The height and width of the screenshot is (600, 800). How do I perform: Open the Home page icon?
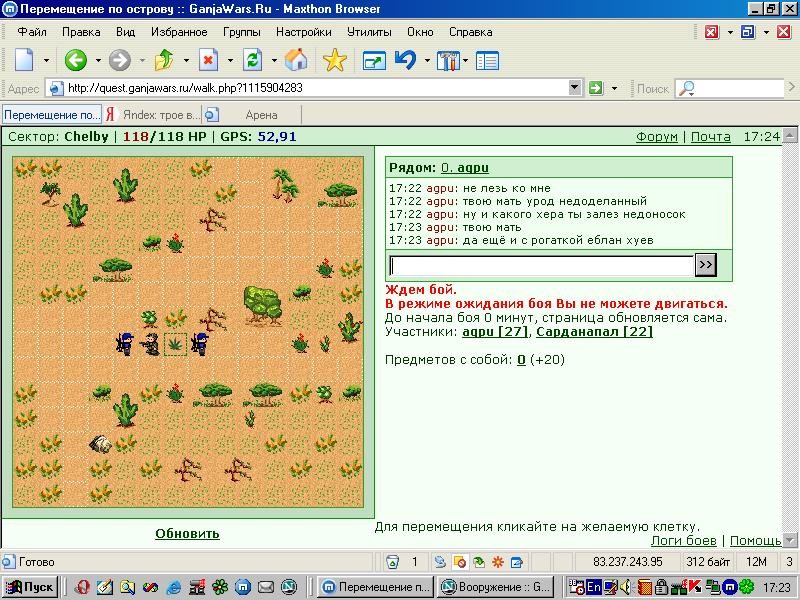point(296,60)
